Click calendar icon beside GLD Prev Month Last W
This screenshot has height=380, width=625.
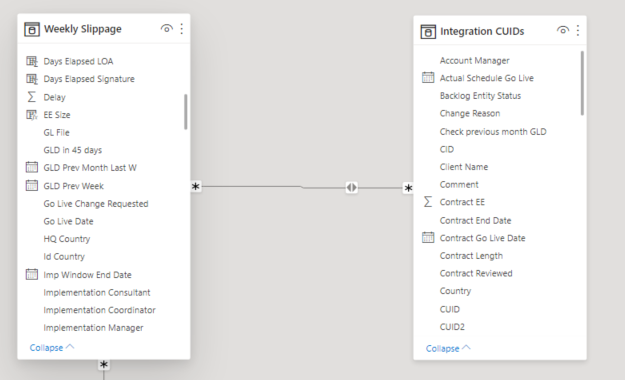point(32,167)
